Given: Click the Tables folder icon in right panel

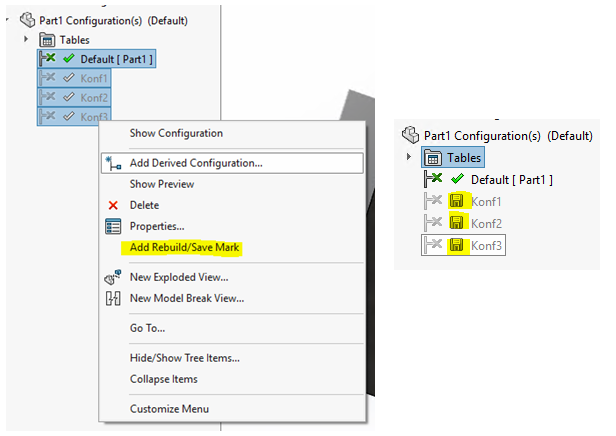Looking at the screenshot, I should 431,157.
